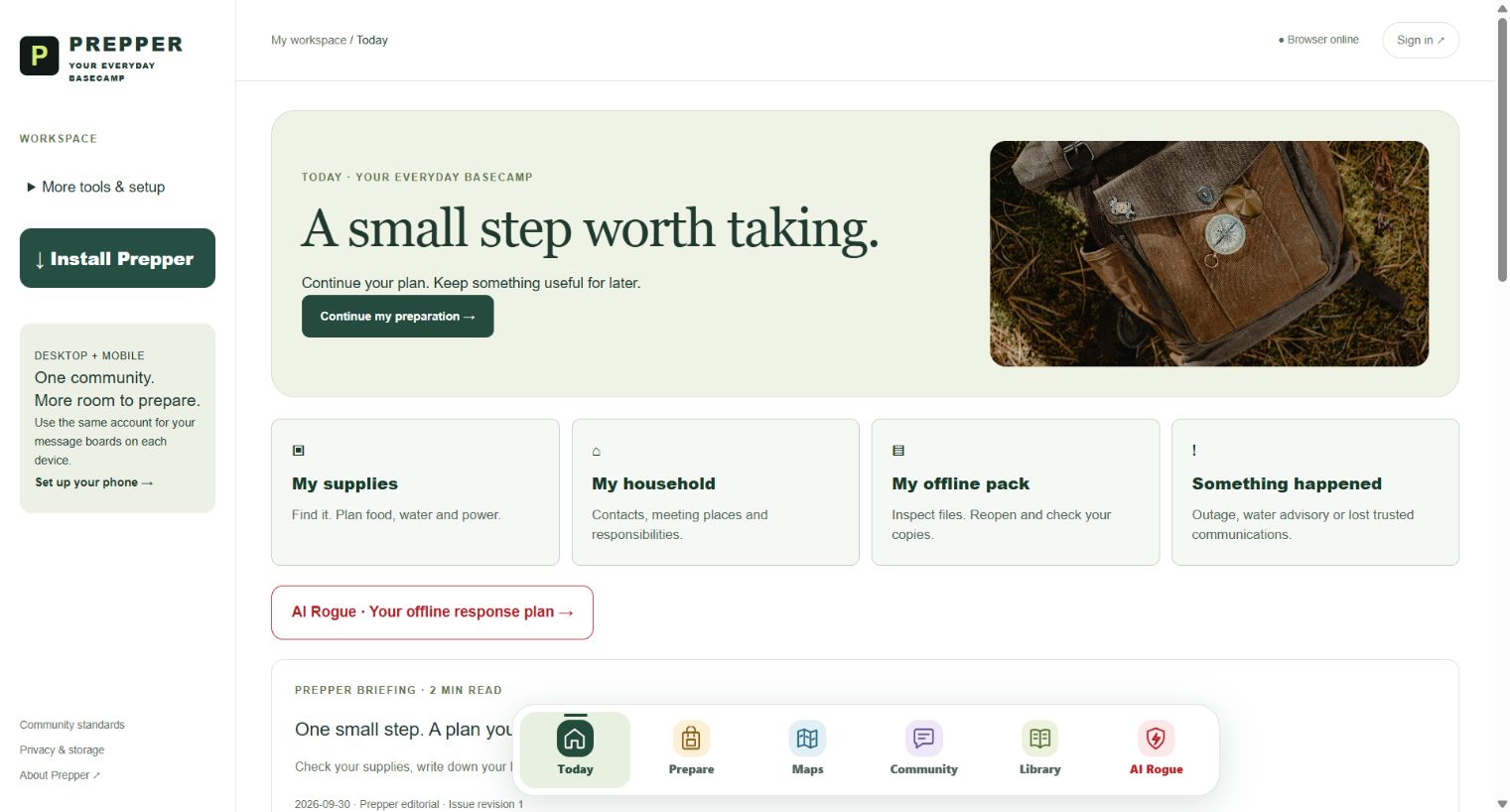This screenshot has width=1510, height=812.
Task: Click 'Find it. Plan food, water and power.'
Action: tap(396, 515)
